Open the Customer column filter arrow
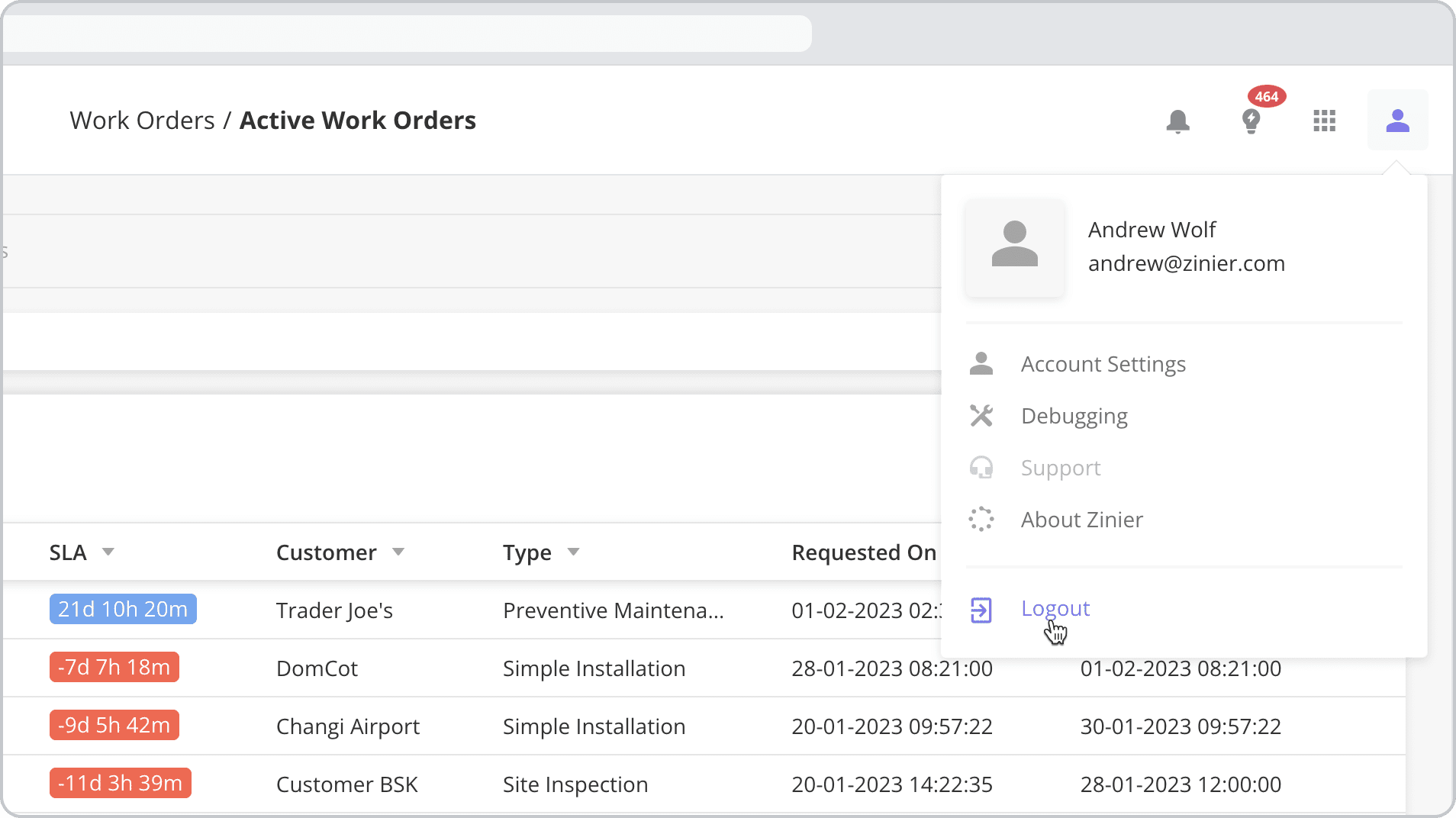Screen dimensions: 1456x818 coord(398,552)
